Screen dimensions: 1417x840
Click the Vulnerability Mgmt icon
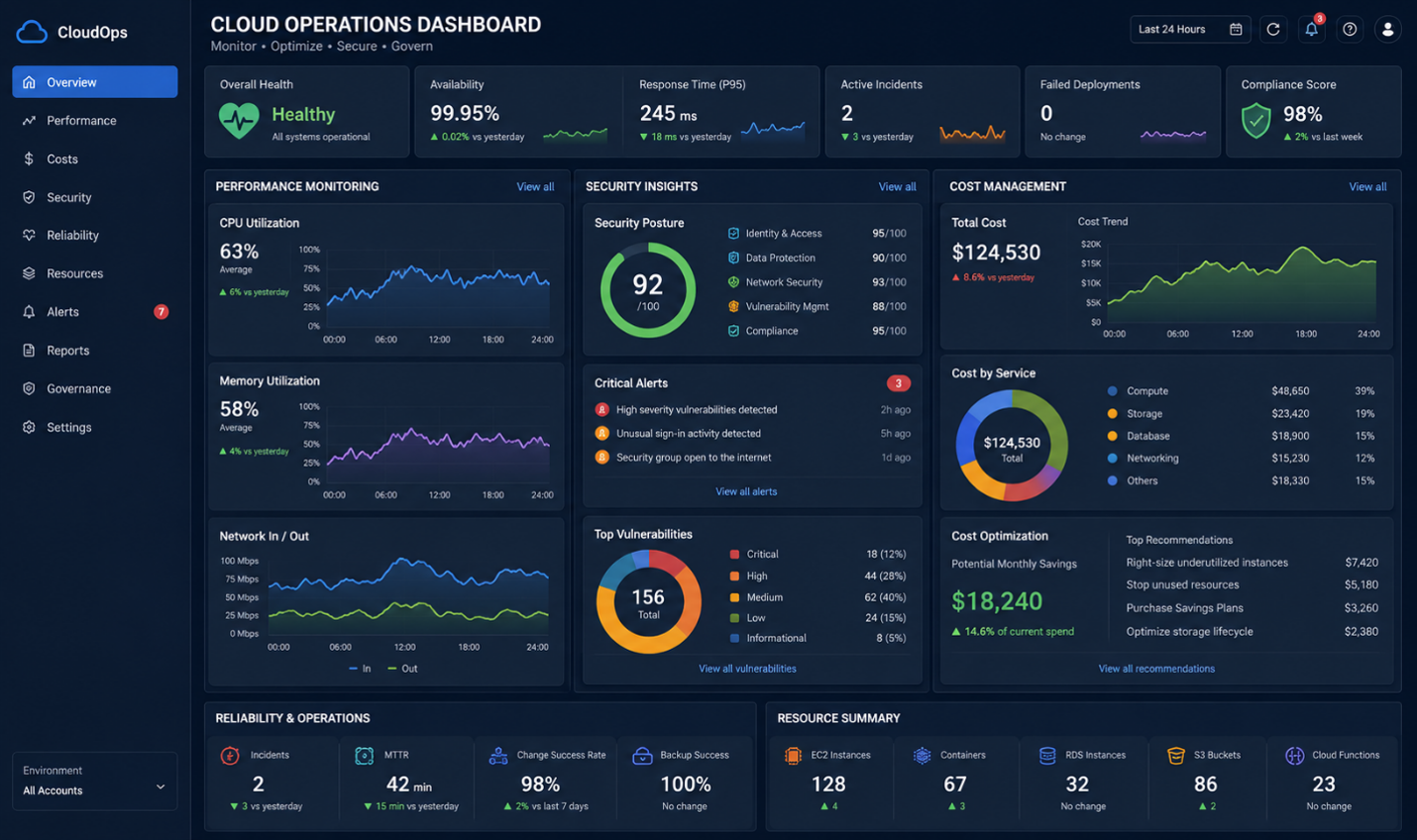pyautogui.click(x=733, y=306)
